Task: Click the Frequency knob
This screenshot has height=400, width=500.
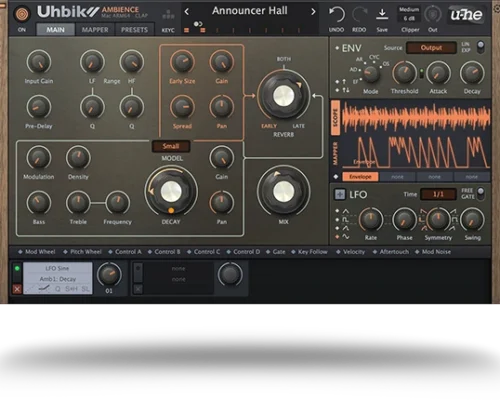Action: click(117, 203)
